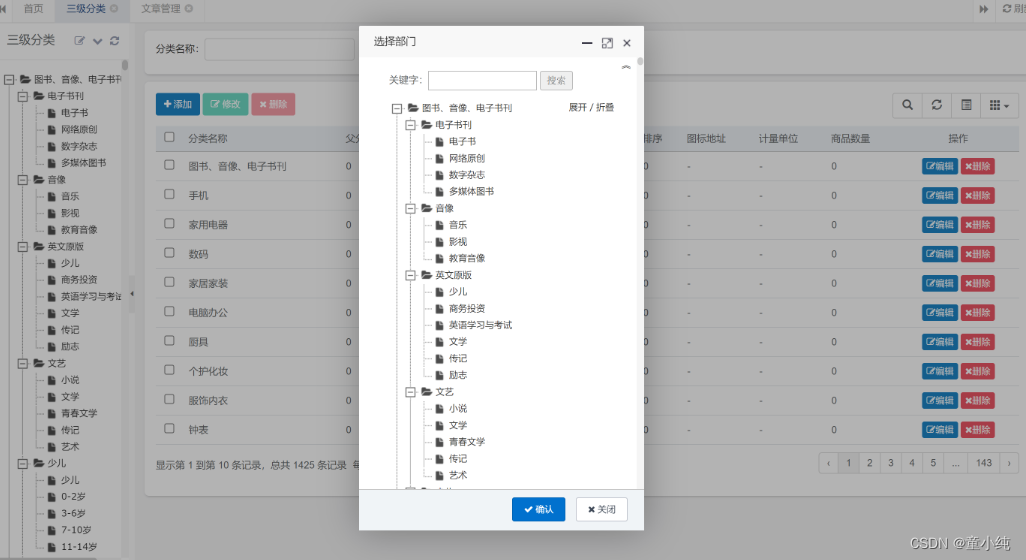
Task: Check the row checkbox for 厨具
Action: point(169,341)
